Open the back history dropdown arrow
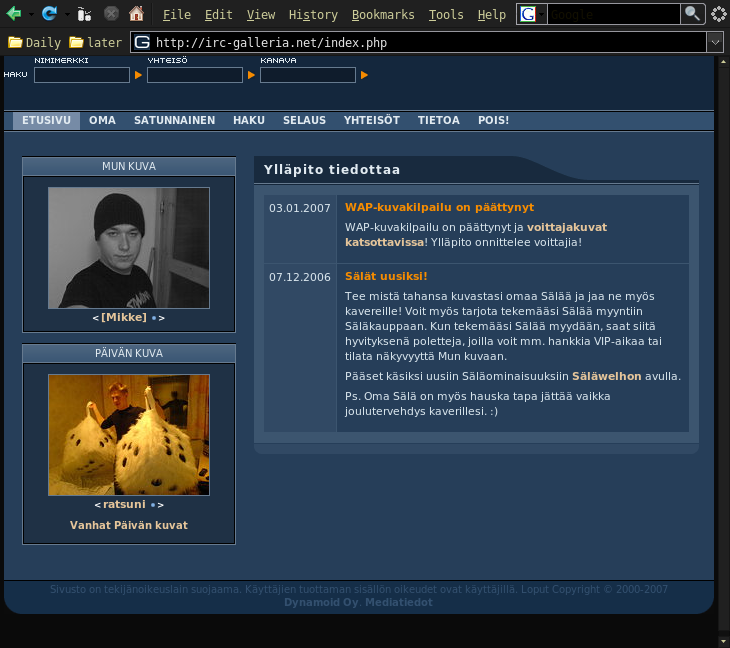Image resolution: width=730 pixels, height=648 pixels. [x=31, y=15]
